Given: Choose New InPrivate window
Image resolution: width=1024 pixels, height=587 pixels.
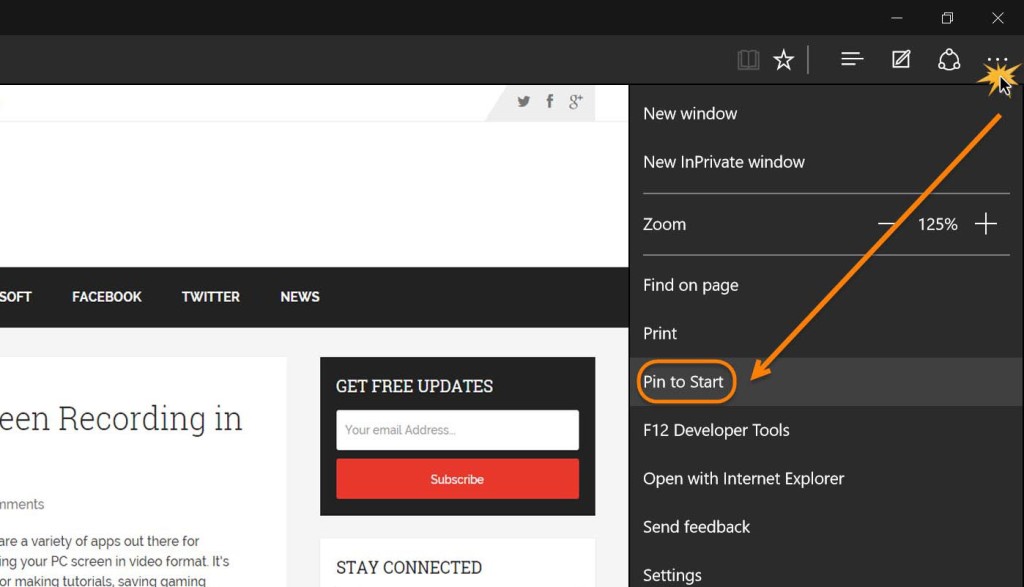Looking at the screenshot, I should (x=723, y=162).
